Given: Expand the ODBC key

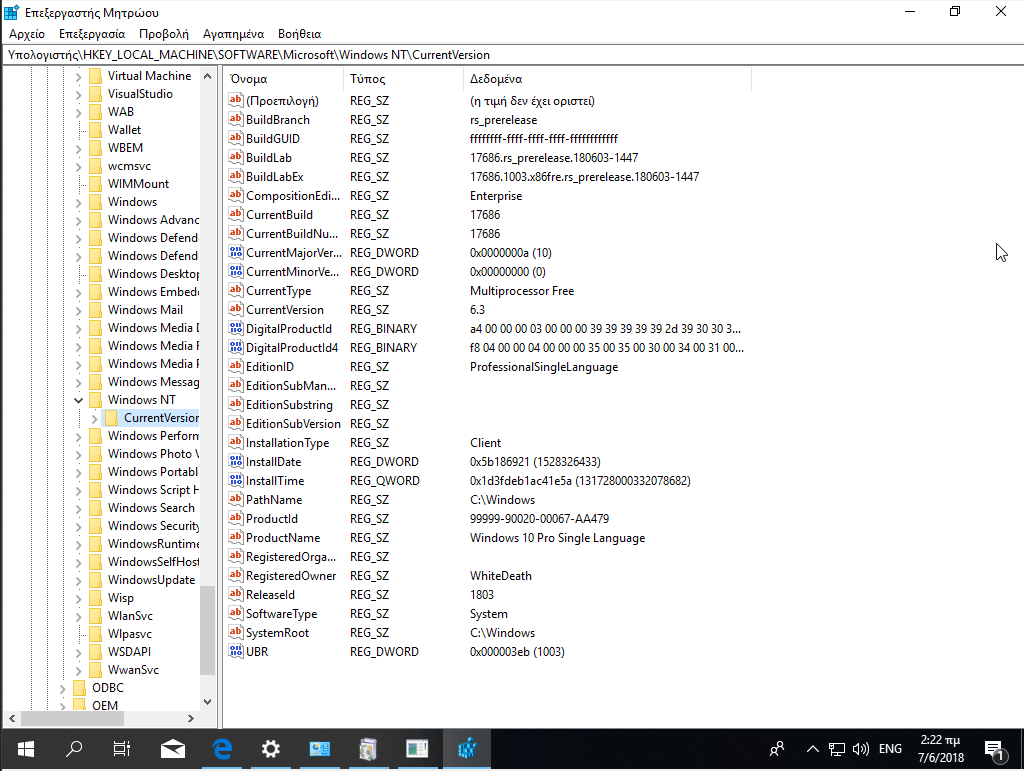Looking at the screenshot, I should point(63,688).
